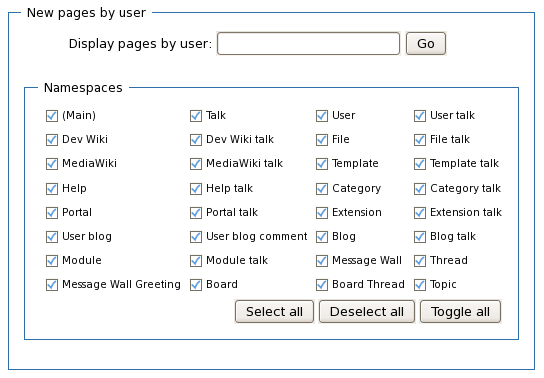Screen dimensions: 544x378
Task: Toggle the Extension talk checkbox
Action: coord(420,213)
